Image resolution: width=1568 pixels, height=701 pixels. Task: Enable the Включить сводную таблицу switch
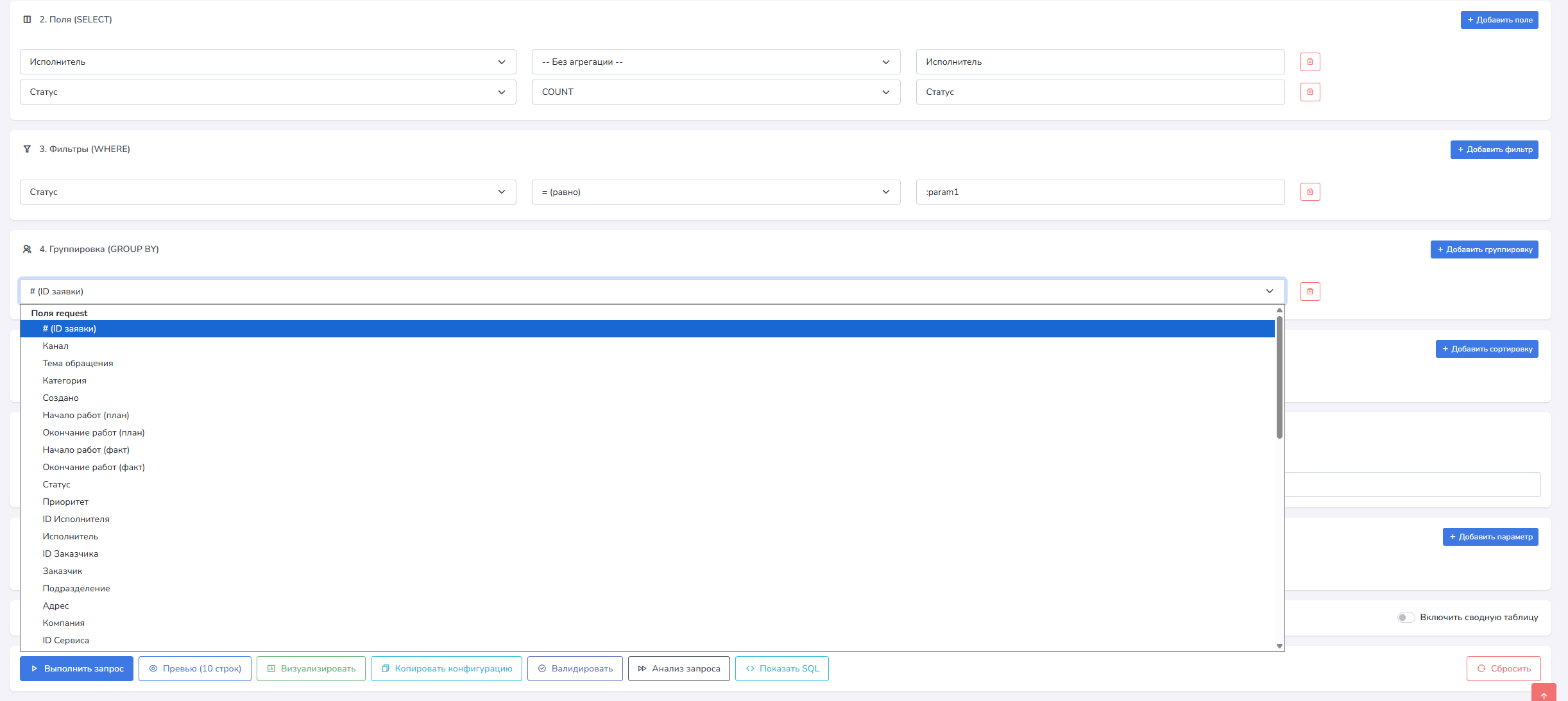(1405, 618)
